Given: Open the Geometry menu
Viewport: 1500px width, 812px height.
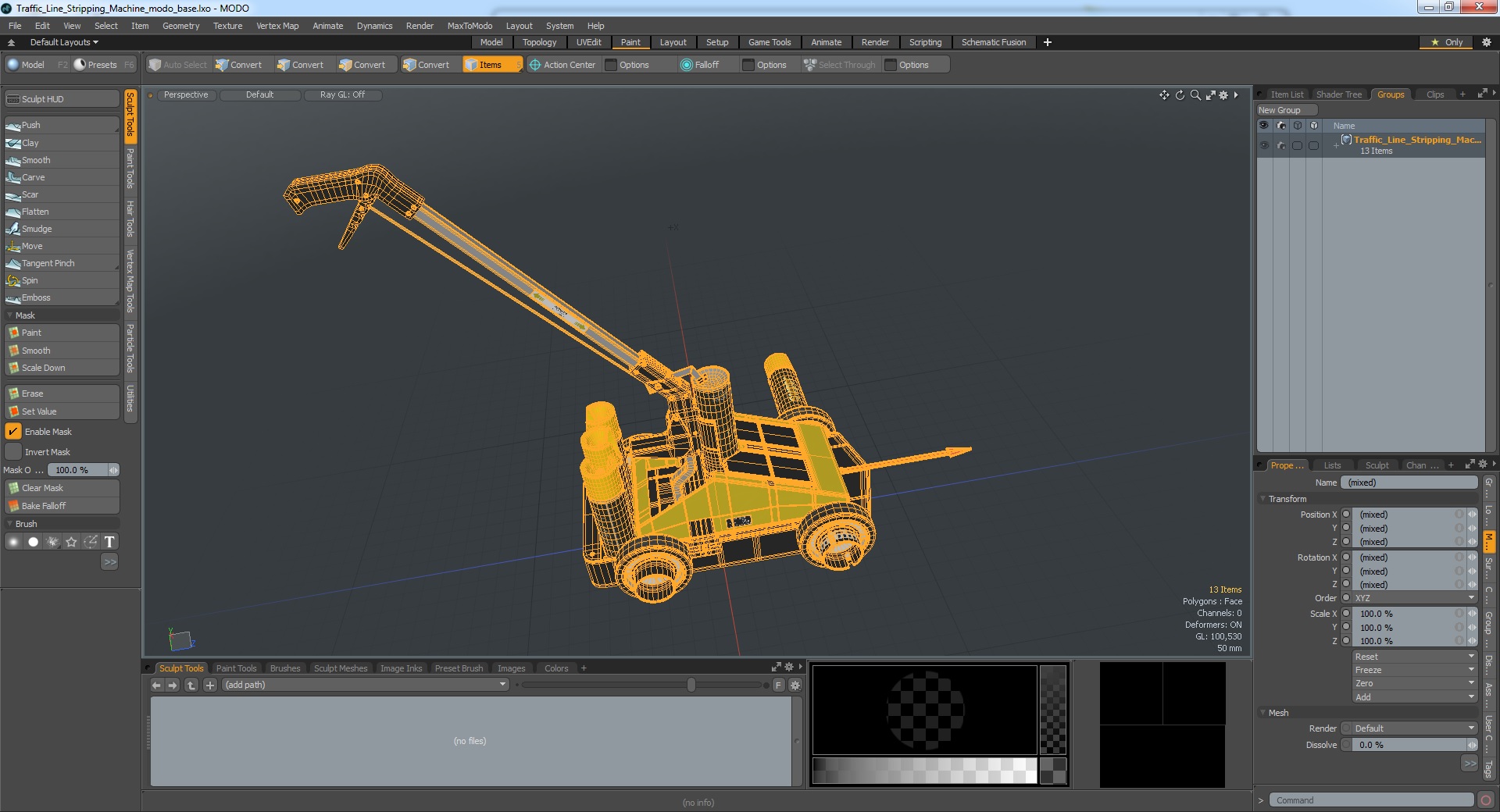Looking at the screenshot, I should pyautogui.click(x=180, y=26).
